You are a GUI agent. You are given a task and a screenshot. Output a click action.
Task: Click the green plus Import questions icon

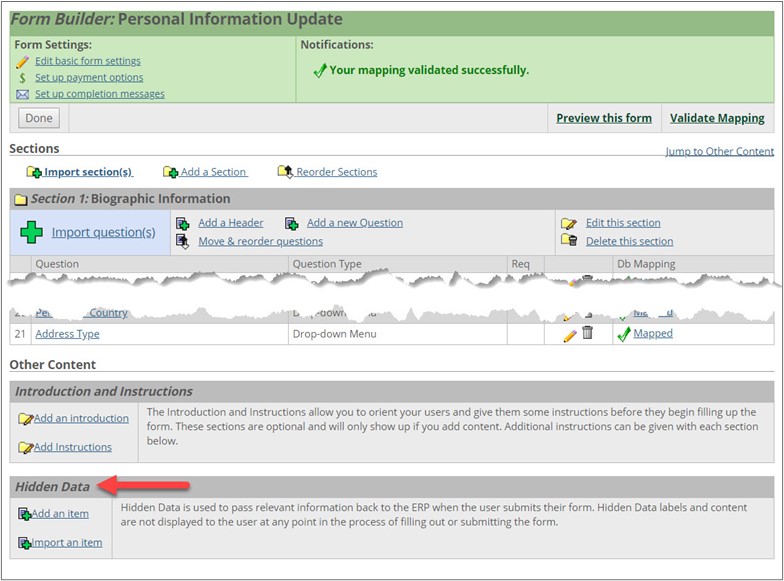32,232
